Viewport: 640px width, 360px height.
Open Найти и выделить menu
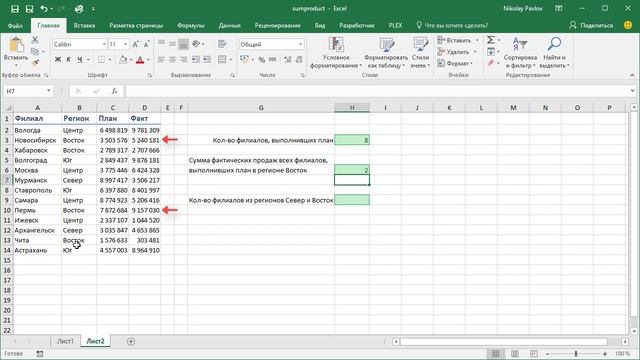554,53
